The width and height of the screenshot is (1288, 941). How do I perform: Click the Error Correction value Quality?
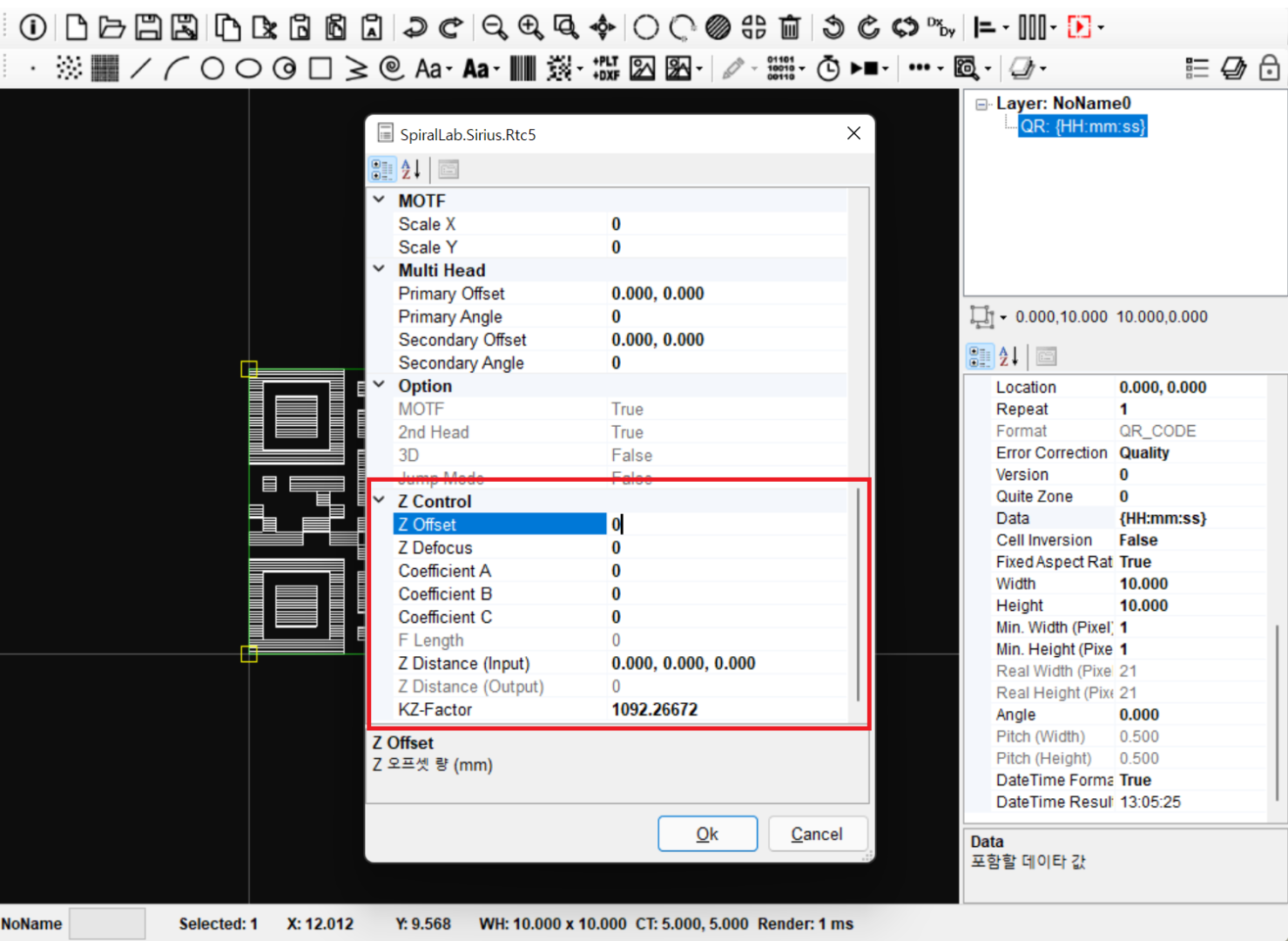pos(1143,452)
